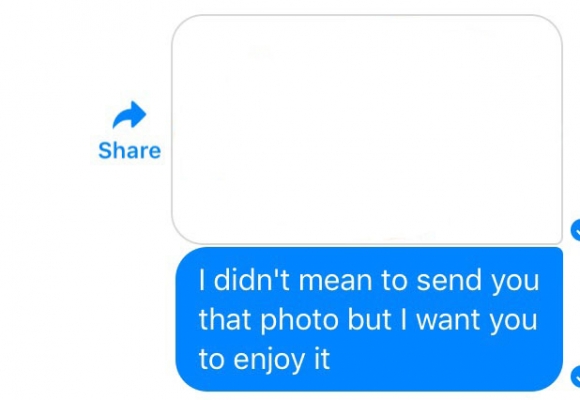
Task: Click delivered checkmark beside the text message
Action: tap(576, 377)
